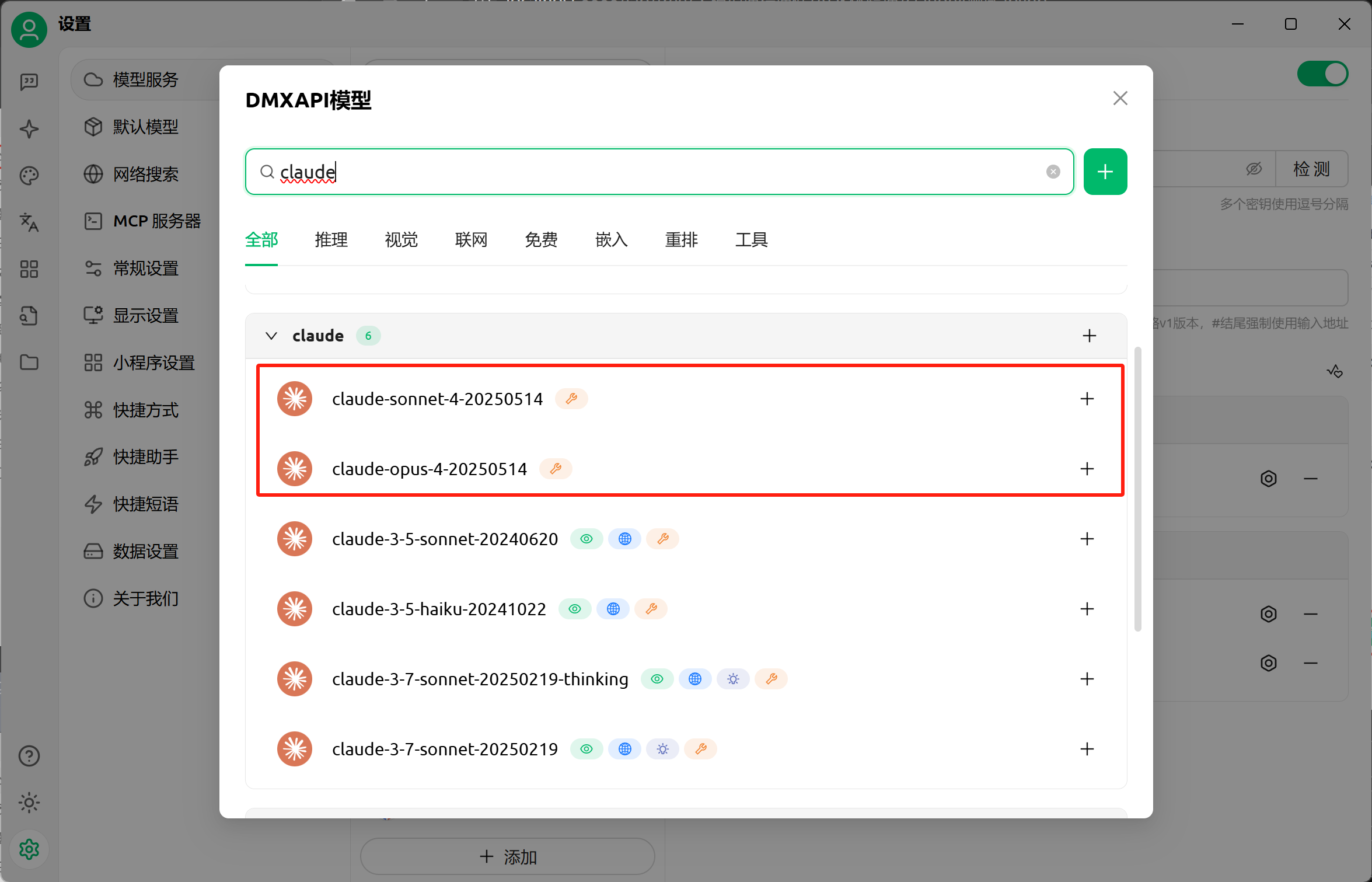Add claude-sonnet-4-20250514 model
The height and width of the screenshot is (882, 1372).
pyautogui.click(x=1087, y=399)
